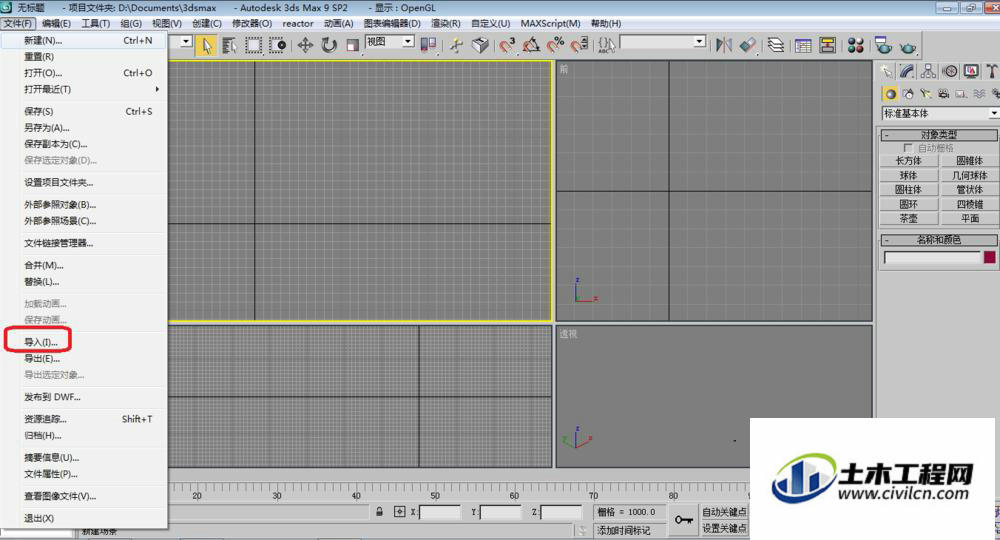Open the selection filter dropdown
The image size is (1000, 540).
point(186,41)
